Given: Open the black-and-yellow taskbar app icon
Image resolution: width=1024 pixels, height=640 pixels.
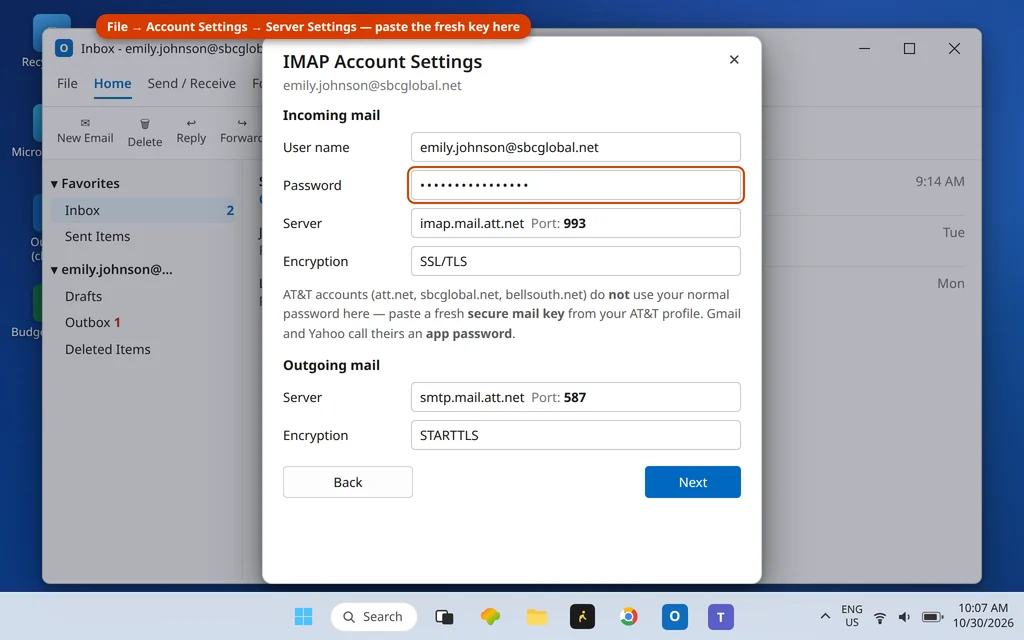Looking at the screenshot, I should [582, 616].
